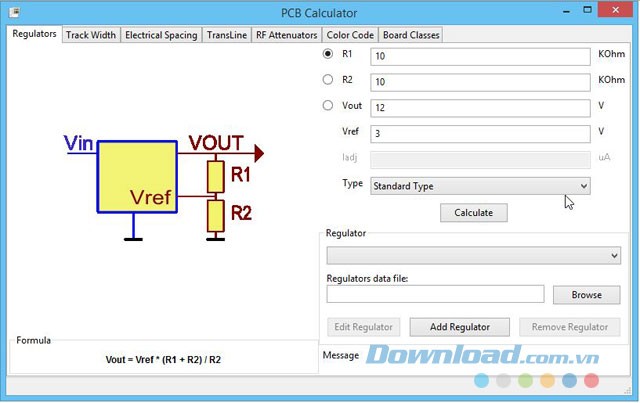Screen dimensions: 640x403
Task: Maximize the PCB Calculator window
Action: [x=587, y=10]
